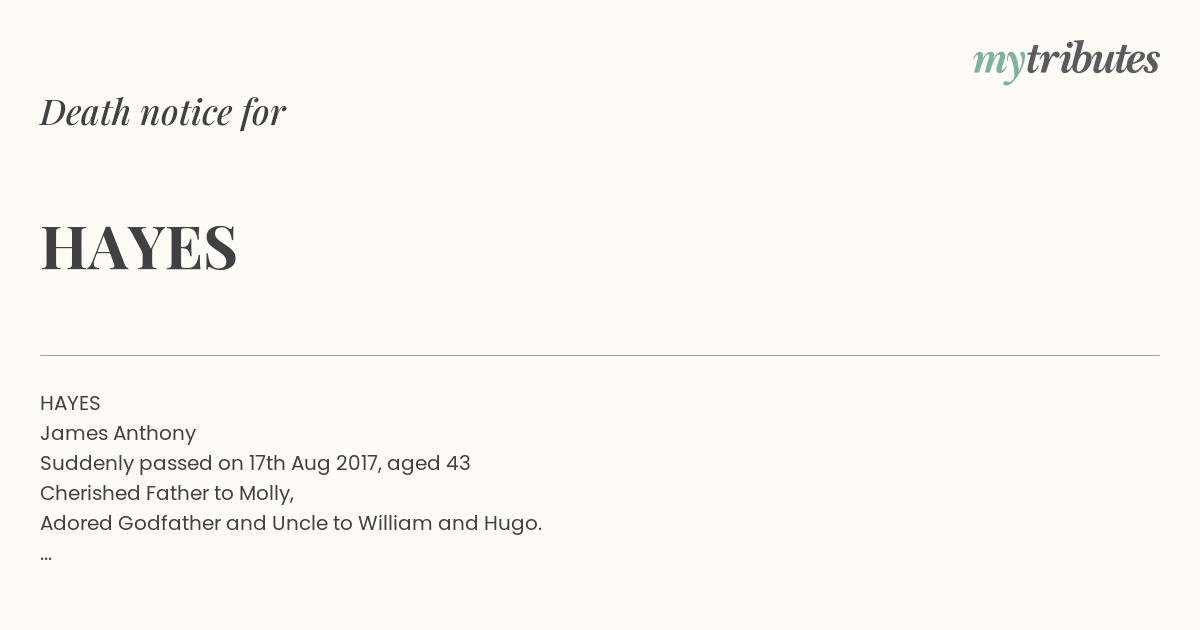The height and width of the screenshot is (630, 1200).
Task: Click the name Hugo
Action: click(x=513, y=524)
